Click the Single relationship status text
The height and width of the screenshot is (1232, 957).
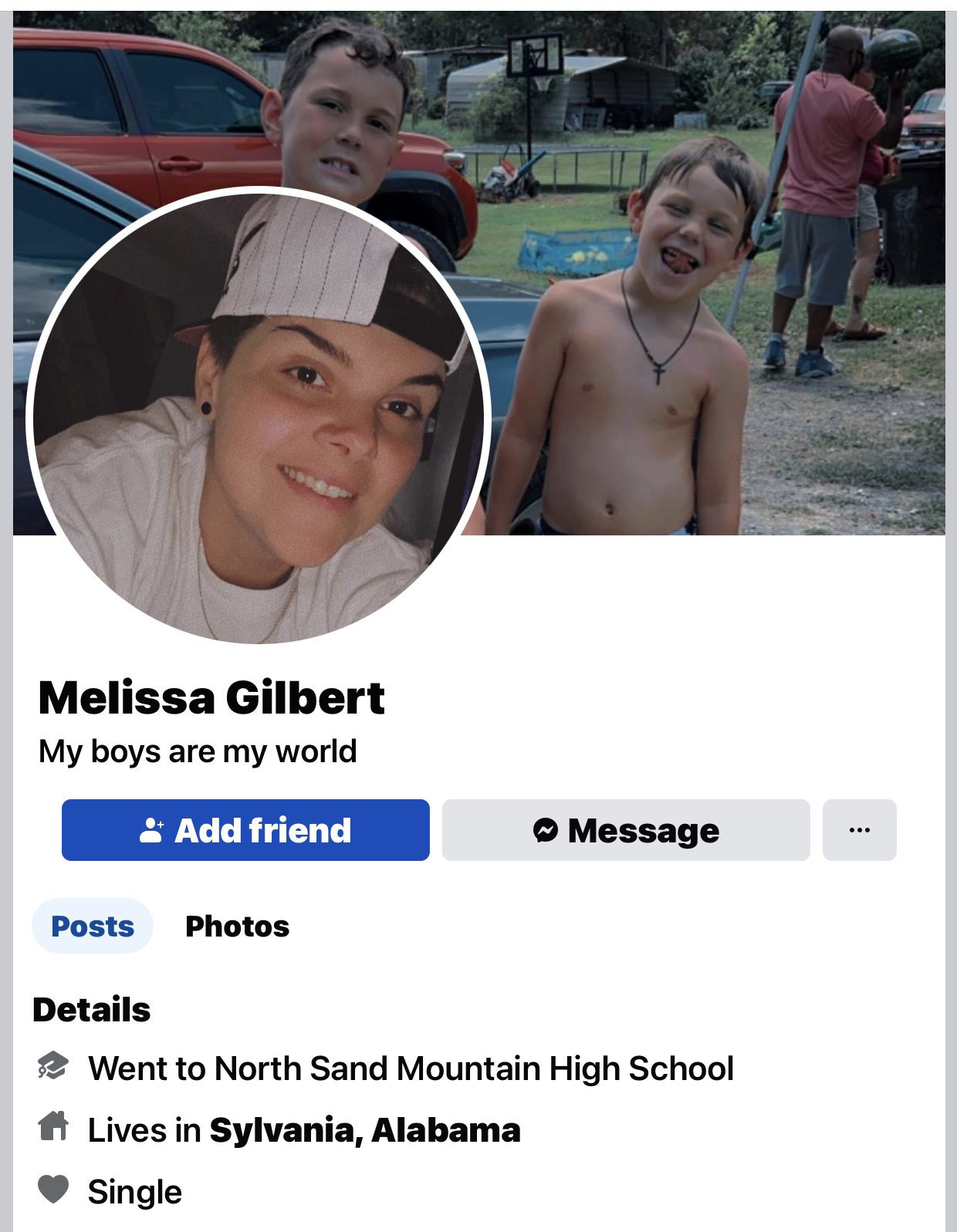pos(135,1192)
